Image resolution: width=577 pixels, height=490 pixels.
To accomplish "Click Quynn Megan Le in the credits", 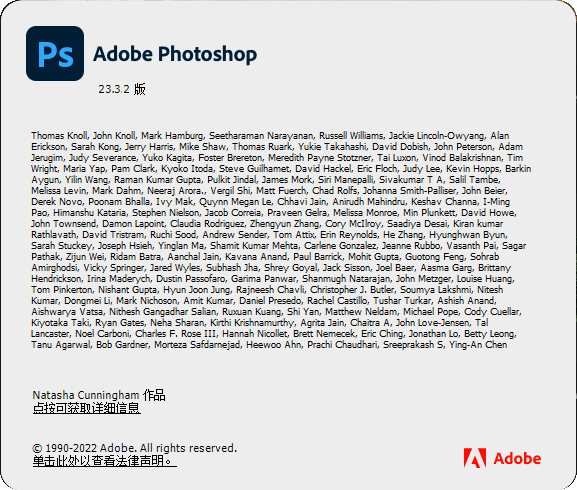I will pyautogui.click(x=235, y=202).
